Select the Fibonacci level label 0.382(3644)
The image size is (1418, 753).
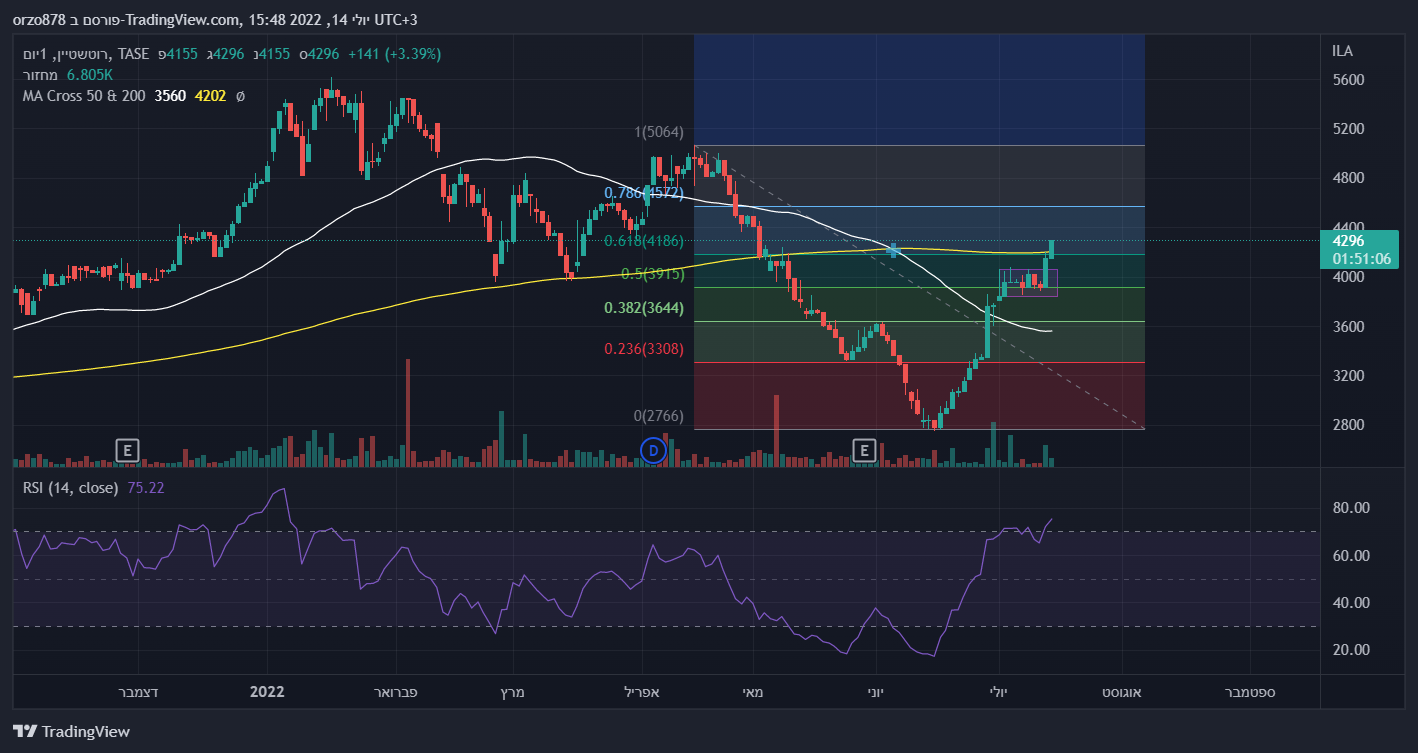[644, 308]
